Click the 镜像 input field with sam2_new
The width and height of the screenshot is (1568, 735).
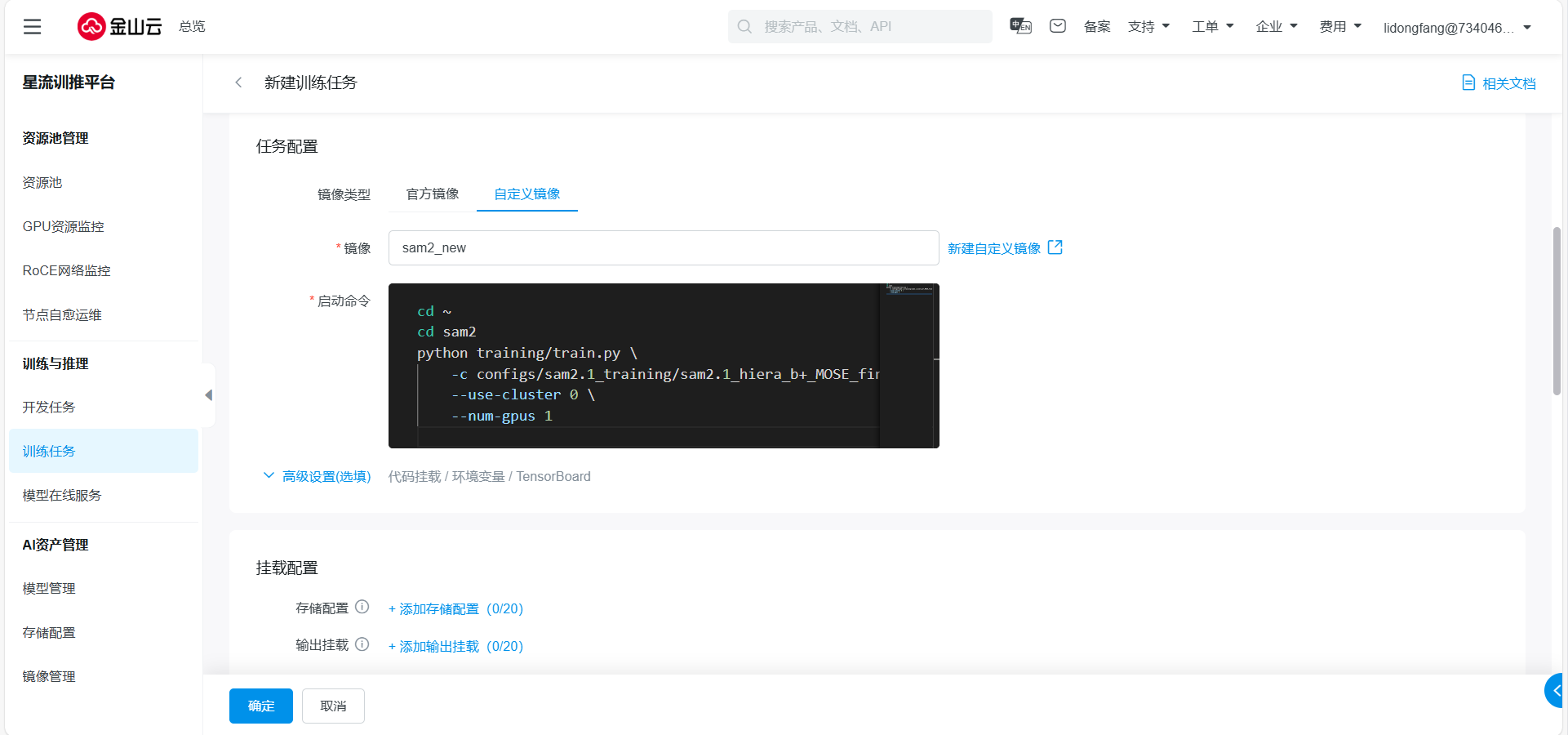663,248
